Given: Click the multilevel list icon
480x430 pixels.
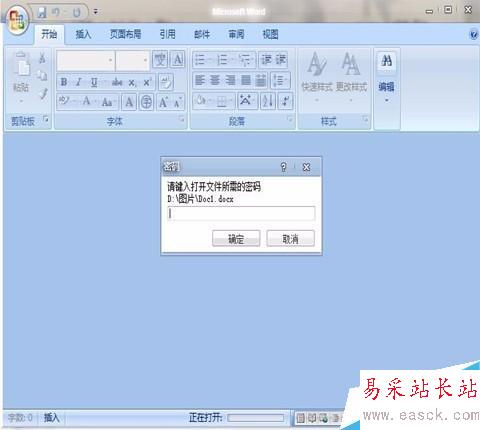Looking at the screenshot, I should click(x=245, y=60).
